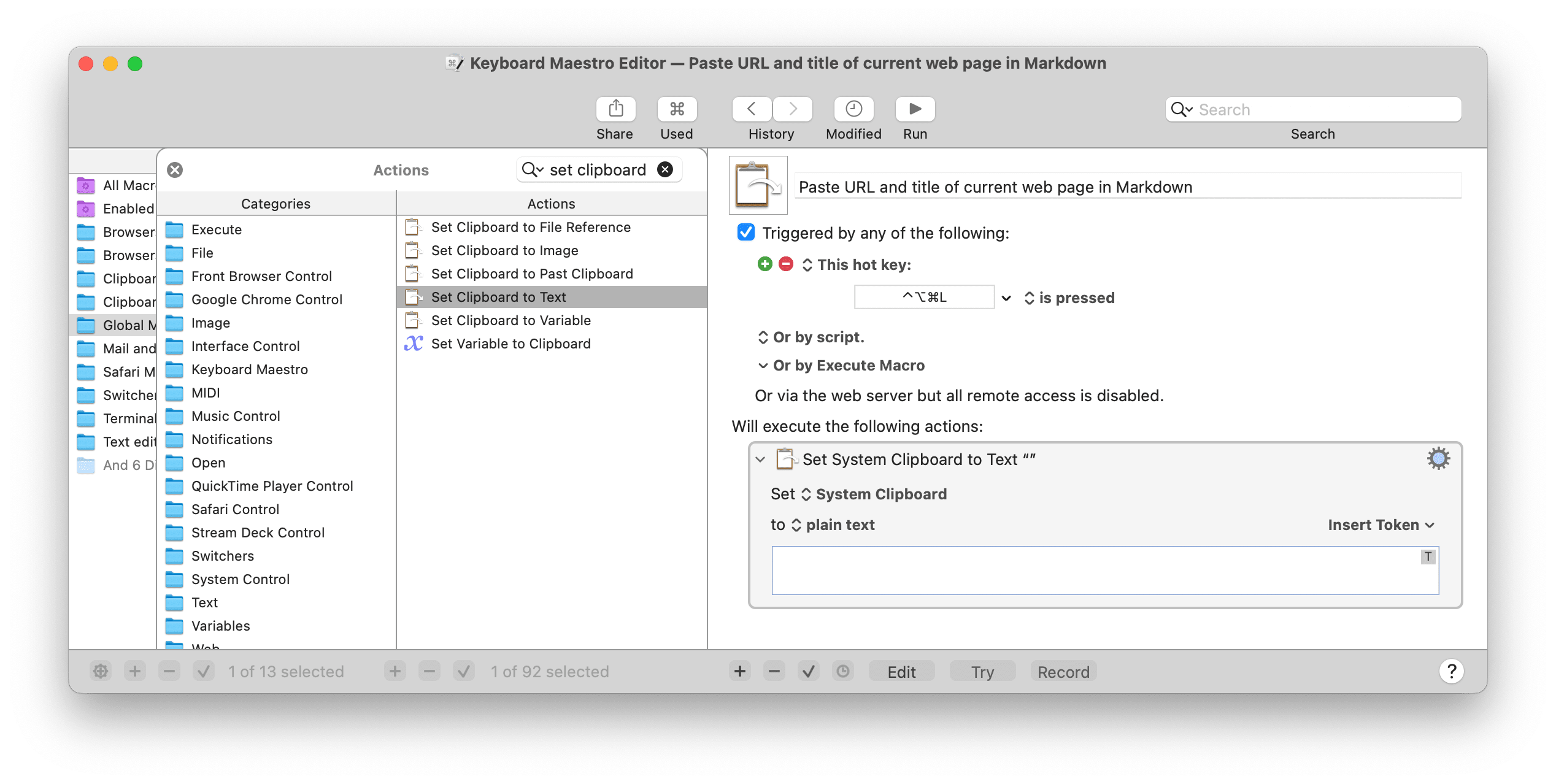Open the Front Browser Control category
The width and height of the screenshot is (1556, 784).
[277, 276]
